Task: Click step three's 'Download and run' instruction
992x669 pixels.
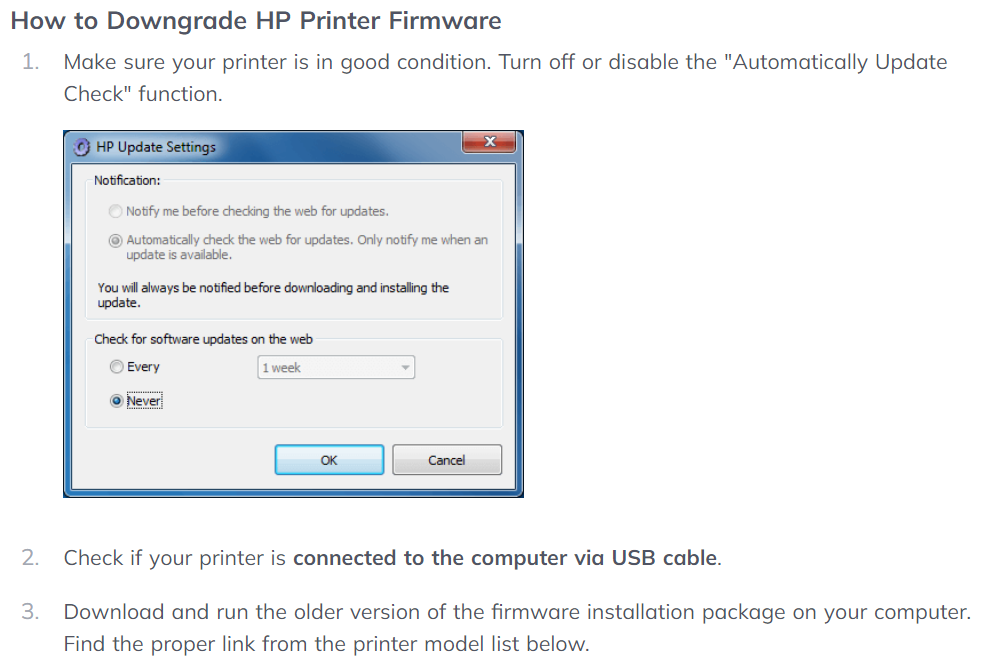Action: 517,612
